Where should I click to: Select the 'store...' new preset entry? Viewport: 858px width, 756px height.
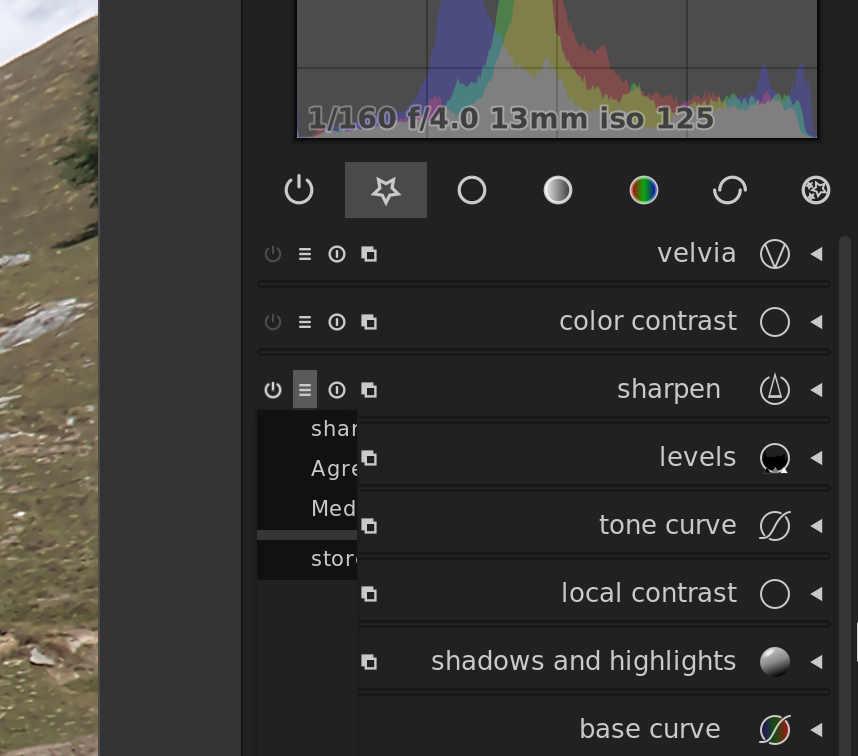pos(307,559)
